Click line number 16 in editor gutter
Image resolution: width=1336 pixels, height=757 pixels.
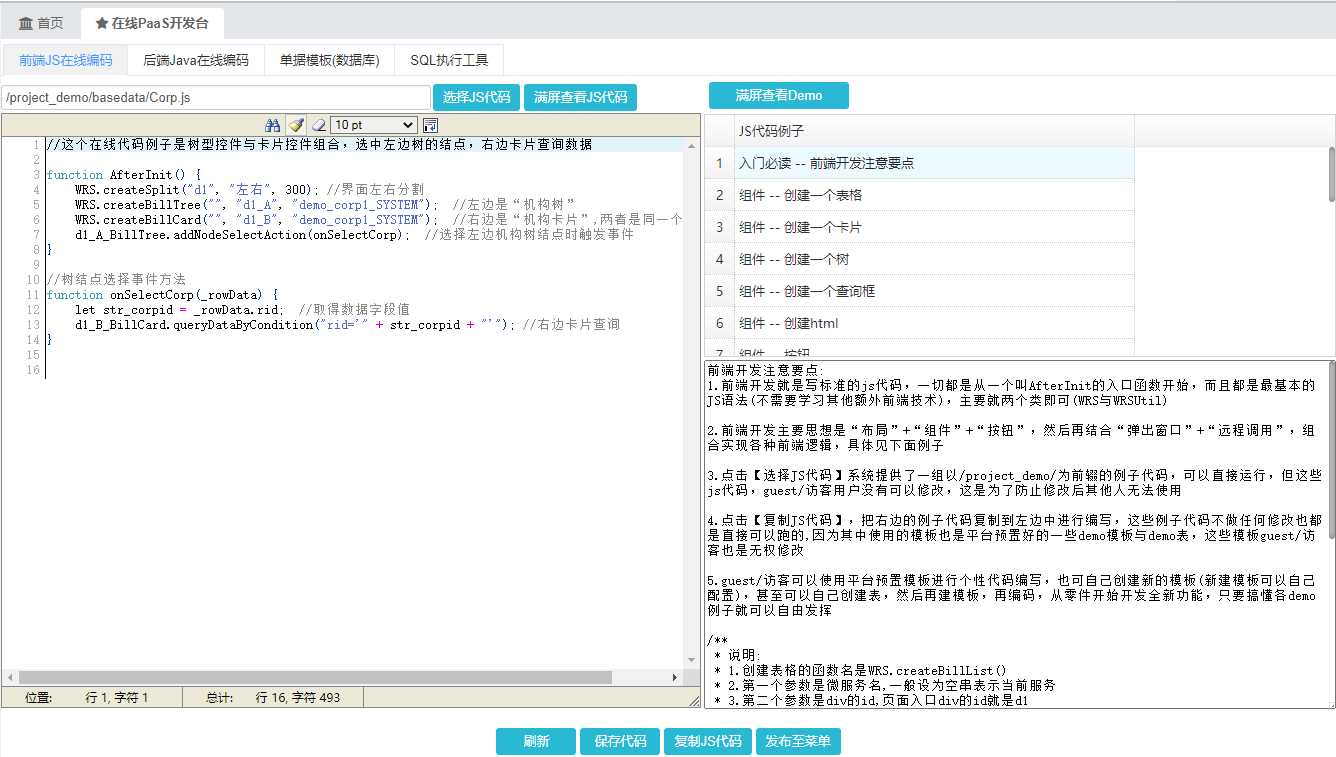34,370
